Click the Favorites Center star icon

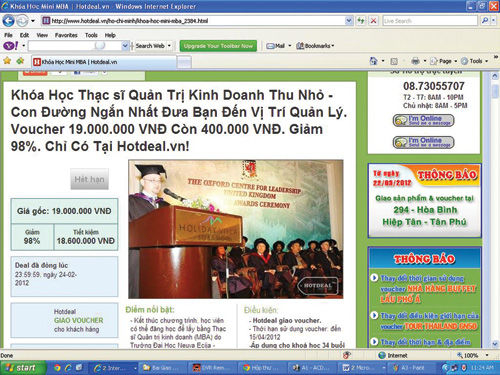pyautogui.click(x=7, y=61)
